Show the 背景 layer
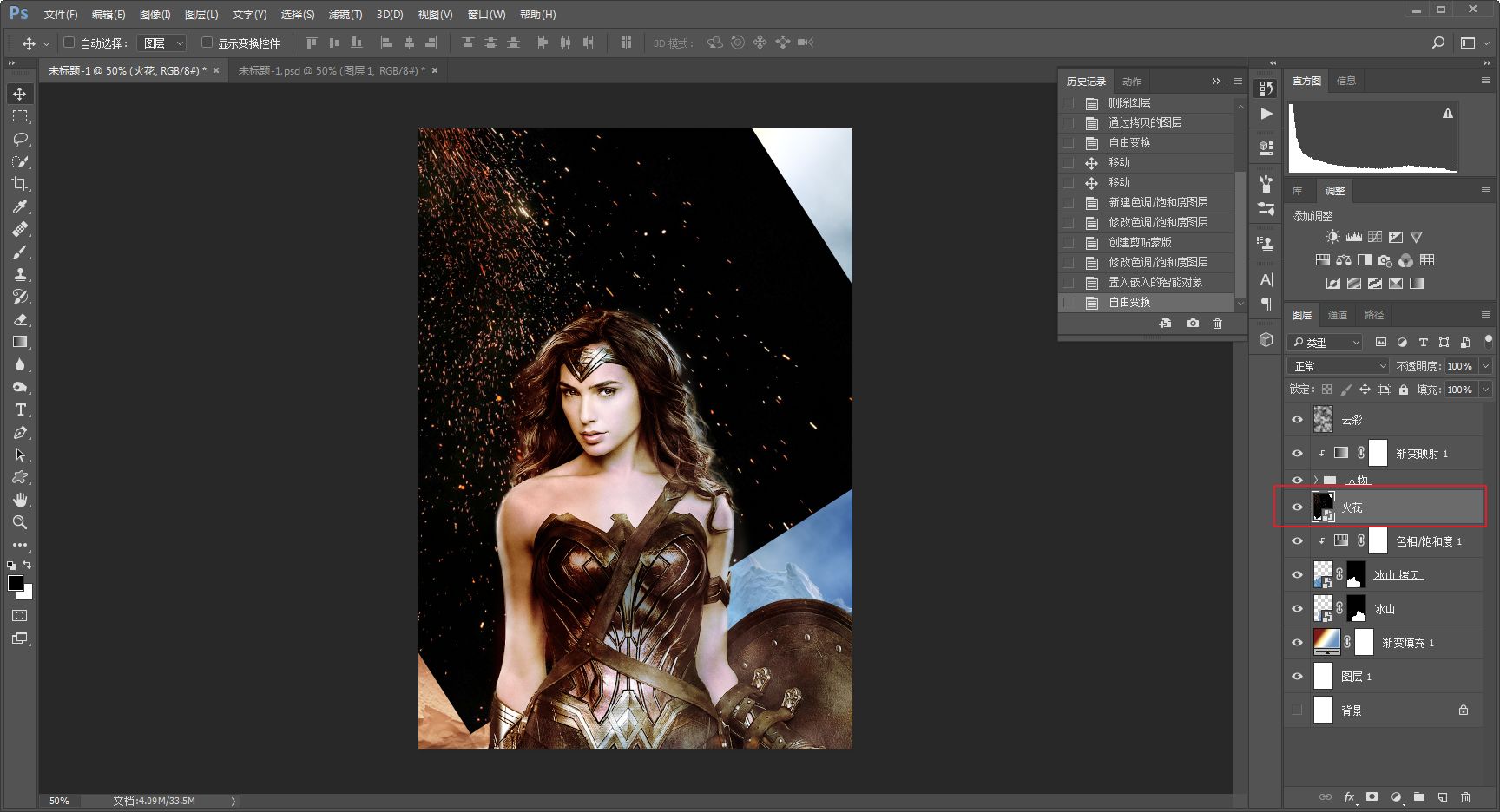1500x812 pixels. pos(1298,710)
